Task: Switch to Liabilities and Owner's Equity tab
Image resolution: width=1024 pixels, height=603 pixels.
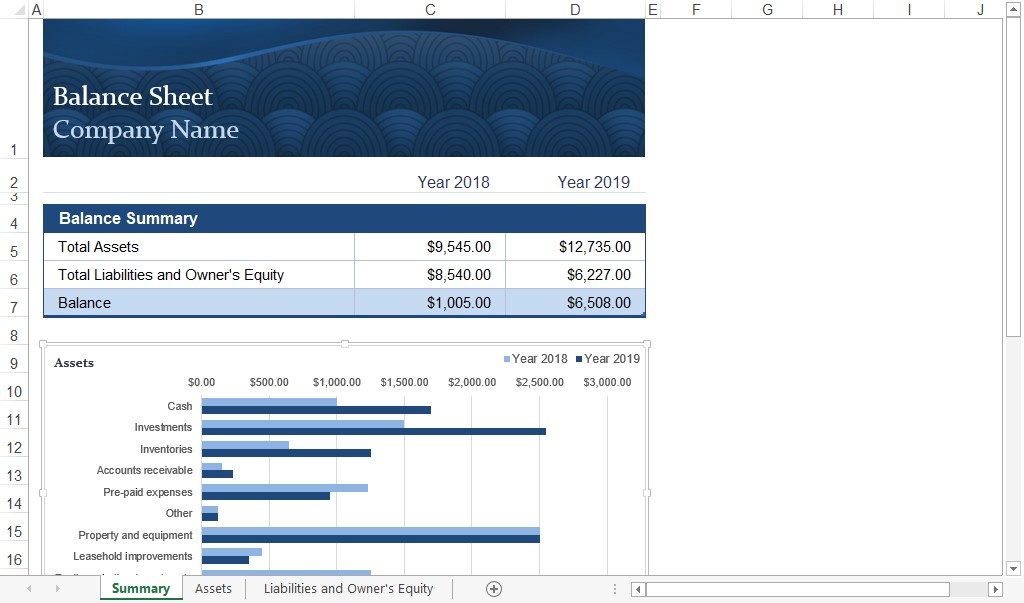Action: click(348, 589)
